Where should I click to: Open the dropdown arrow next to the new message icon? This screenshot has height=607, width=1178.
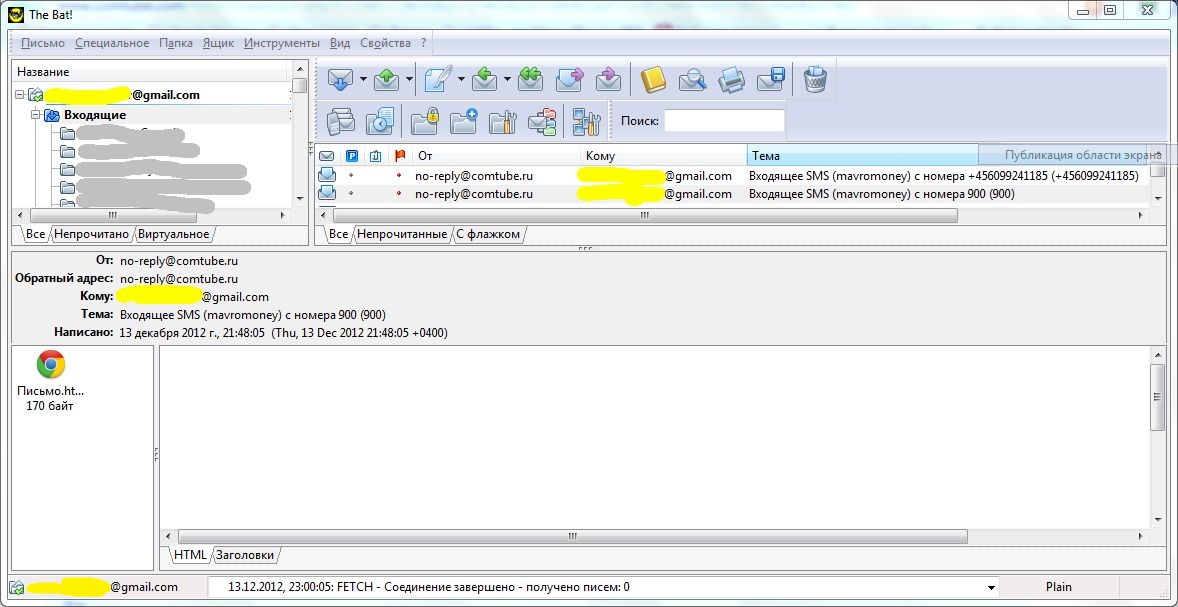pyautogui.click(x=461, y=79)
